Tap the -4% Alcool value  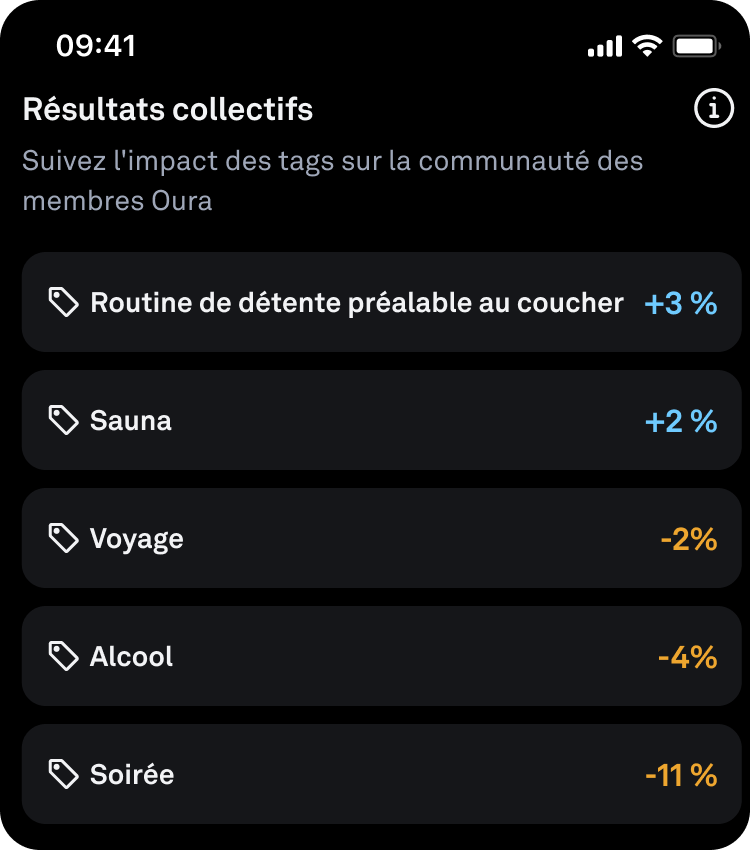[x=688, y=657]
